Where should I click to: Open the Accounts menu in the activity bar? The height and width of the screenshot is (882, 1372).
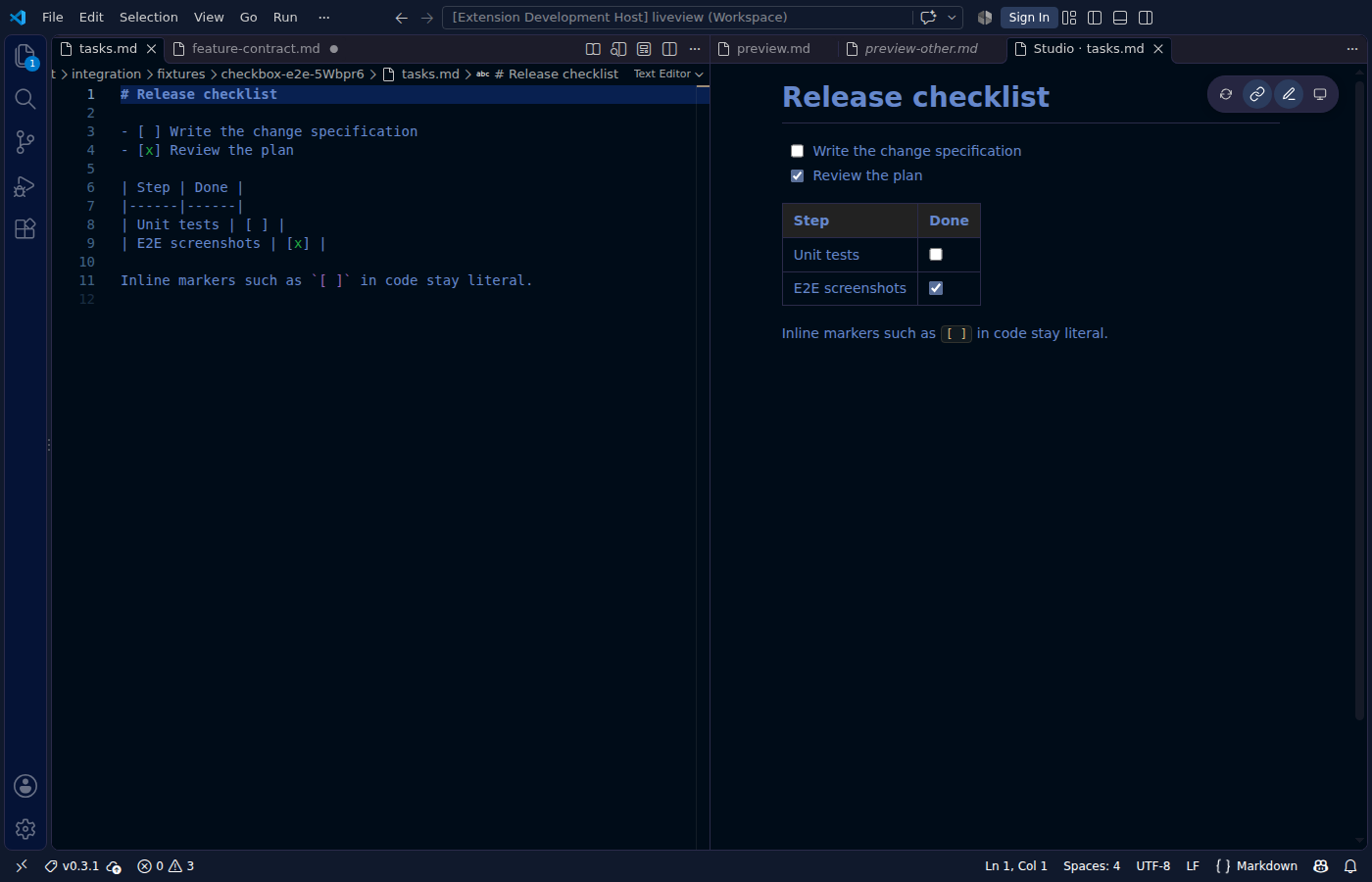point(25,786)
